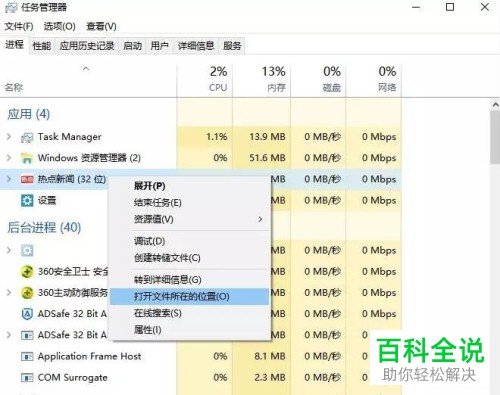
Task: Click the Windows 资源管理器 folder icon
Action: [x=27, y=158]
